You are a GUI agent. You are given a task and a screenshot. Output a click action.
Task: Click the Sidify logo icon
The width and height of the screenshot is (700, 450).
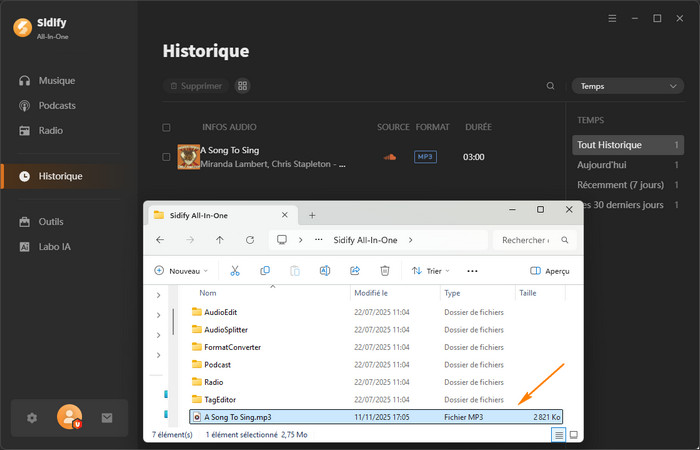[22, 27]
